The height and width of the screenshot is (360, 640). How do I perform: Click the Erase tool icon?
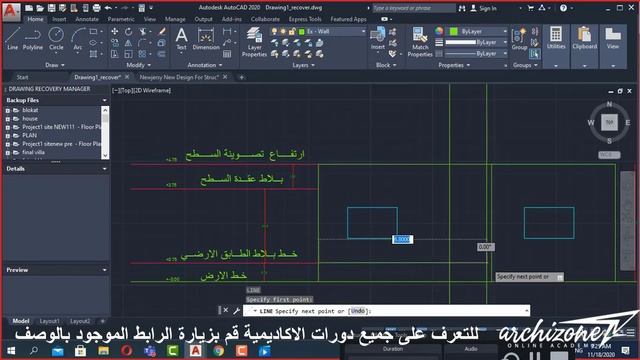pos(162,31)
